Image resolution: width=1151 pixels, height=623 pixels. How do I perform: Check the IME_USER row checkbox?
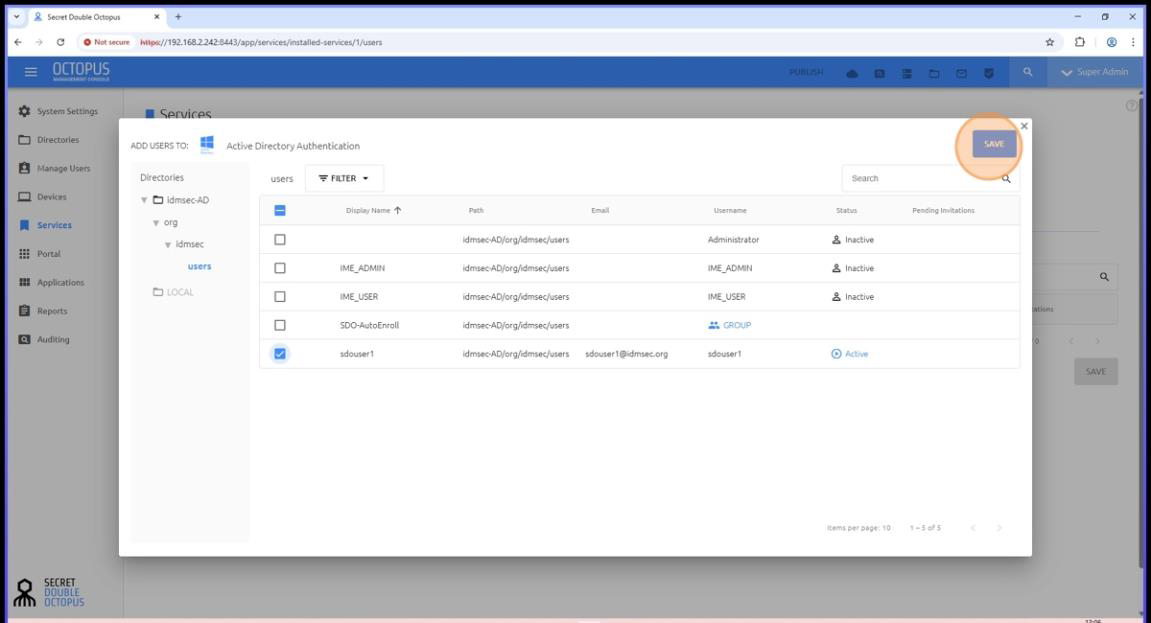click(x=280, y=297)
